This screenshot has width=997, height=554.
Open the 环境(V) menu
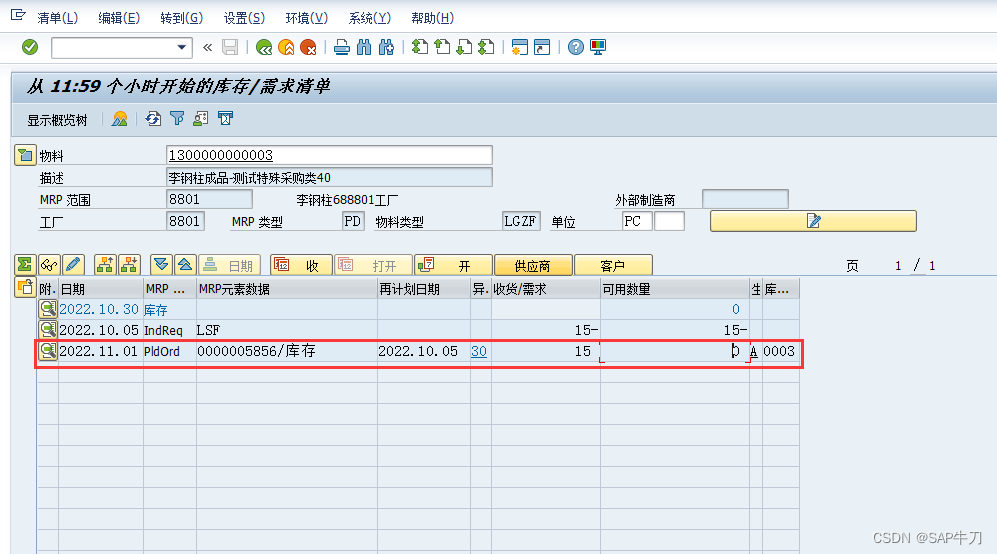306,18
